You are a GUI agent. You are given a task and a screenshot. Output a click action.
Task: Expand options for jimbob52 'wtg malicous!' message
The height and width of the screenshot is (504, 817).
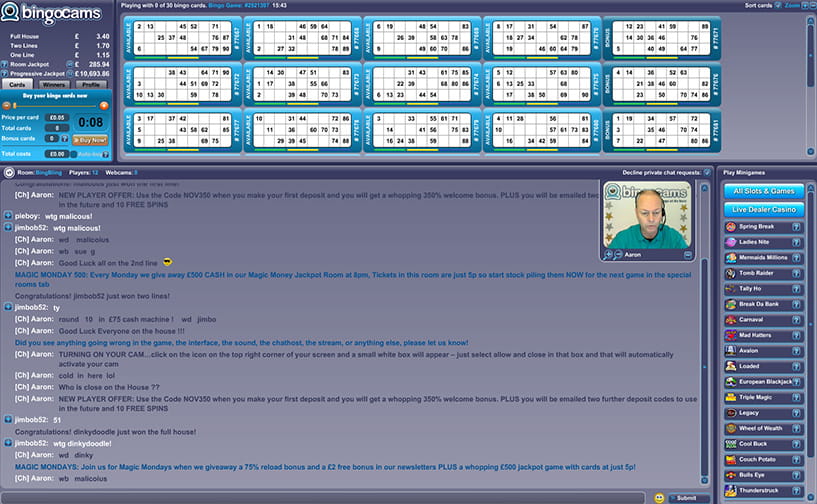click(x=8, y=227)
